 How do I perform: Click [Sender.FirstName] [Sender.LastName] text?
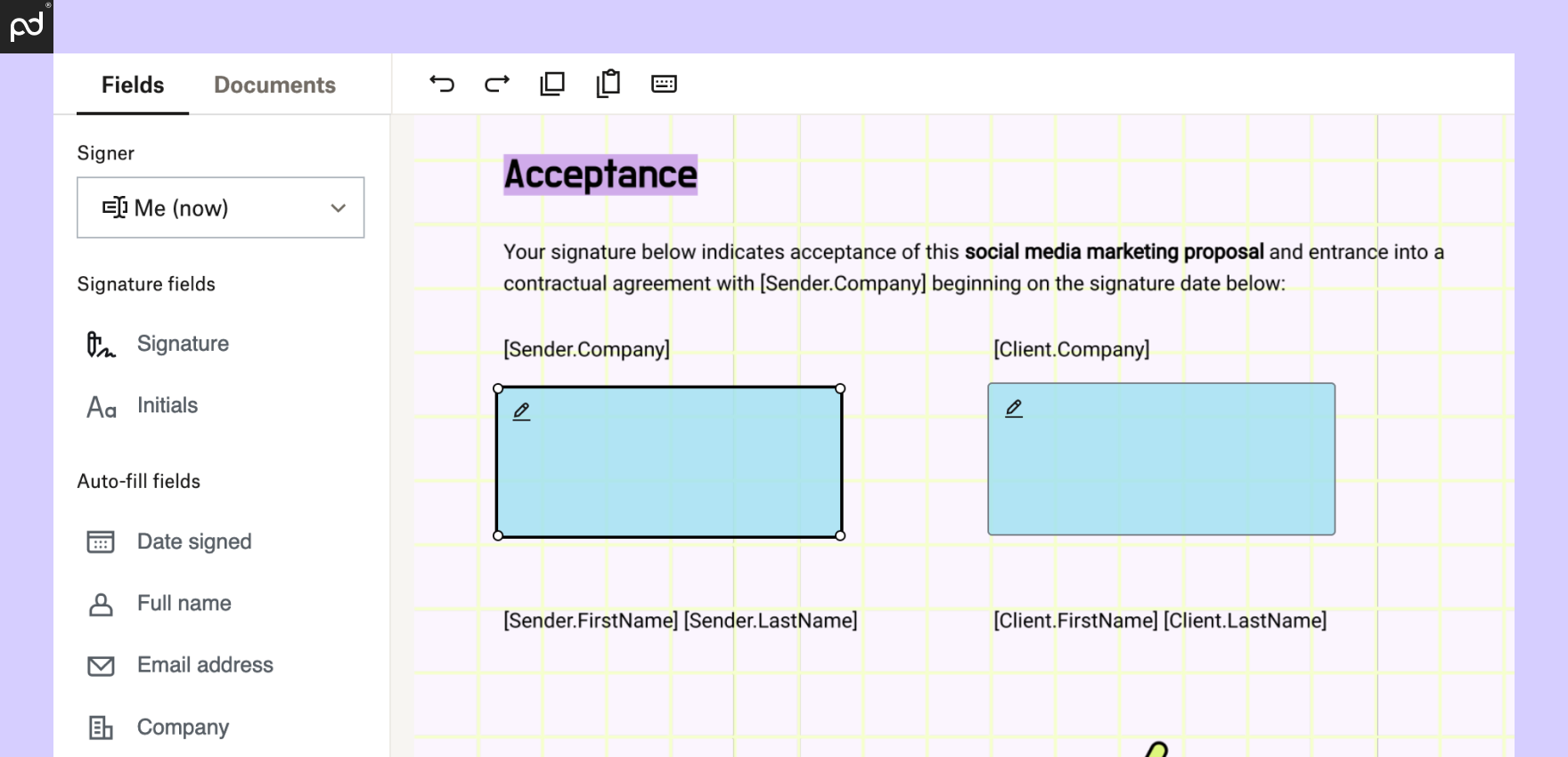pyautogui.click(x=681, y=620)
